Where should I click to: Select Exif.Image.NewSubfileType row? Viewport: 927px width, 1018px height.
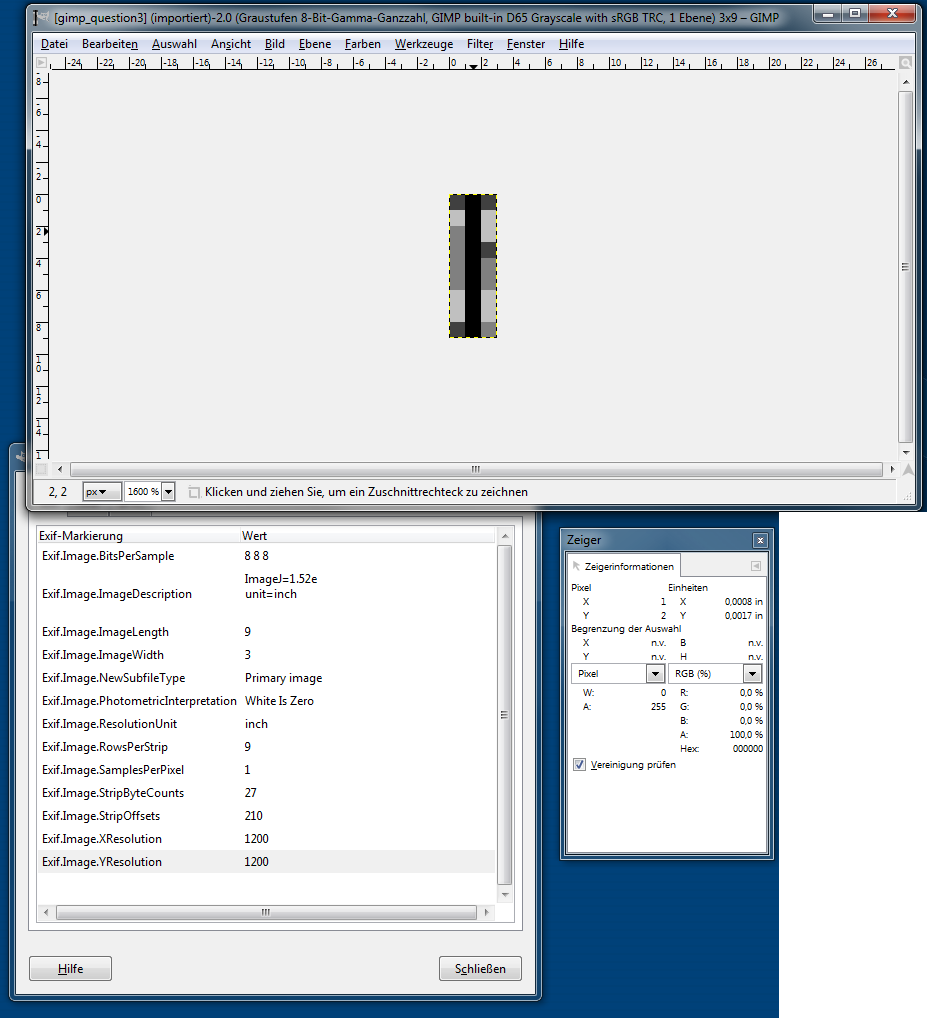[266, 678]
